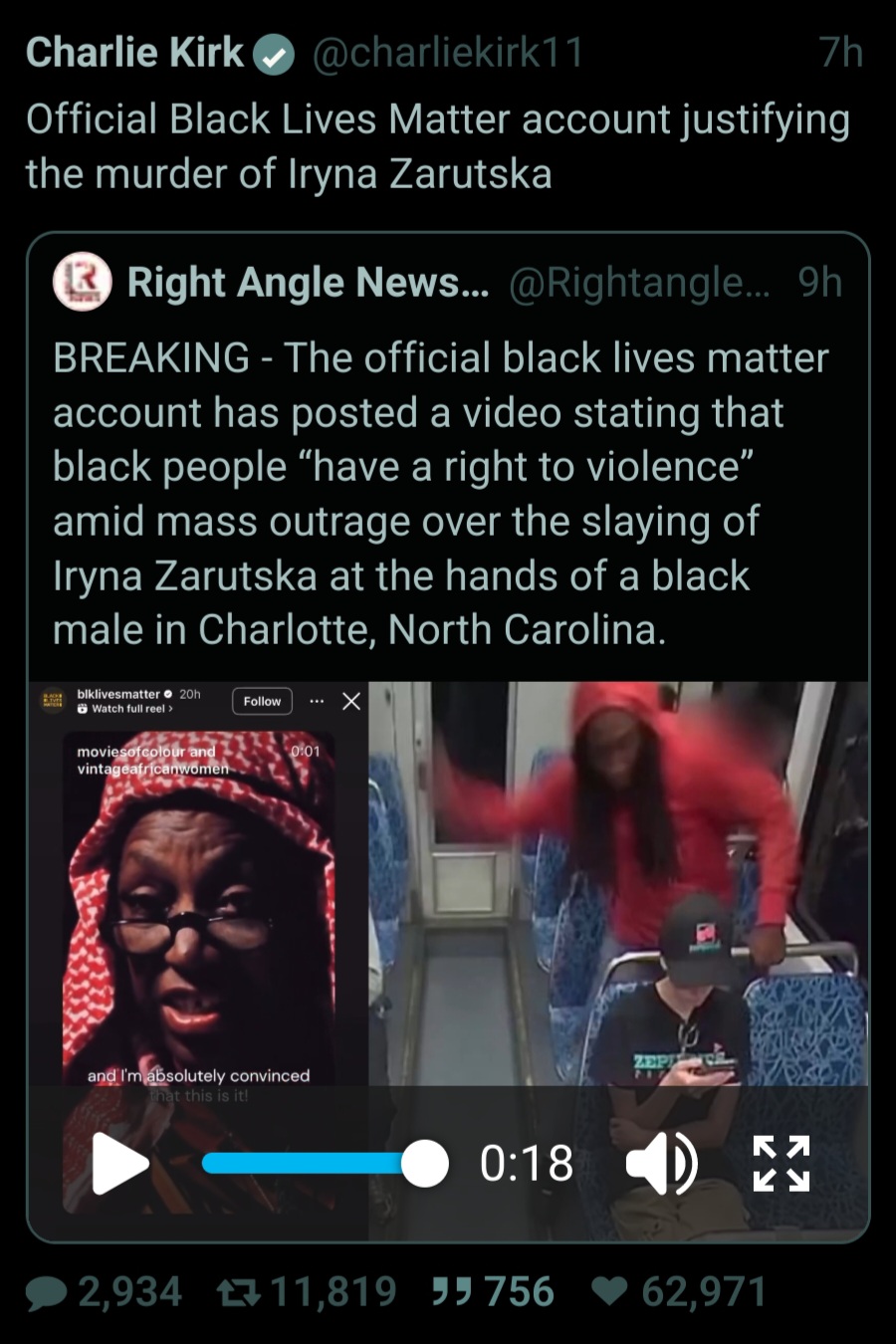
Task: Click the Follow button in the reel
Action: 263,701
